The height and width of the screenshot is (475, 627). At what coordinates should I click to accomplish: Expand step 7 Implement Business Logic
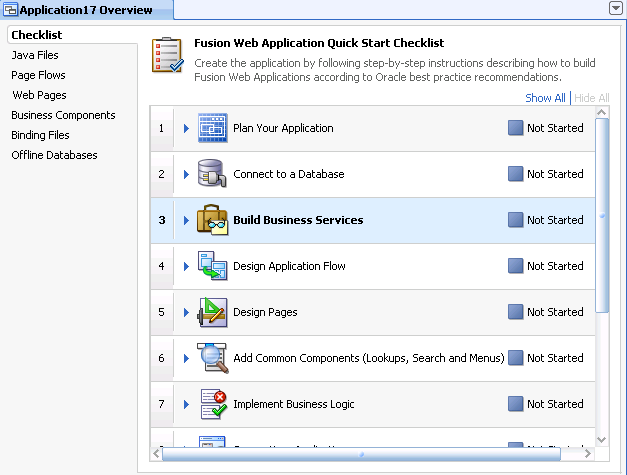click(186, 404)
